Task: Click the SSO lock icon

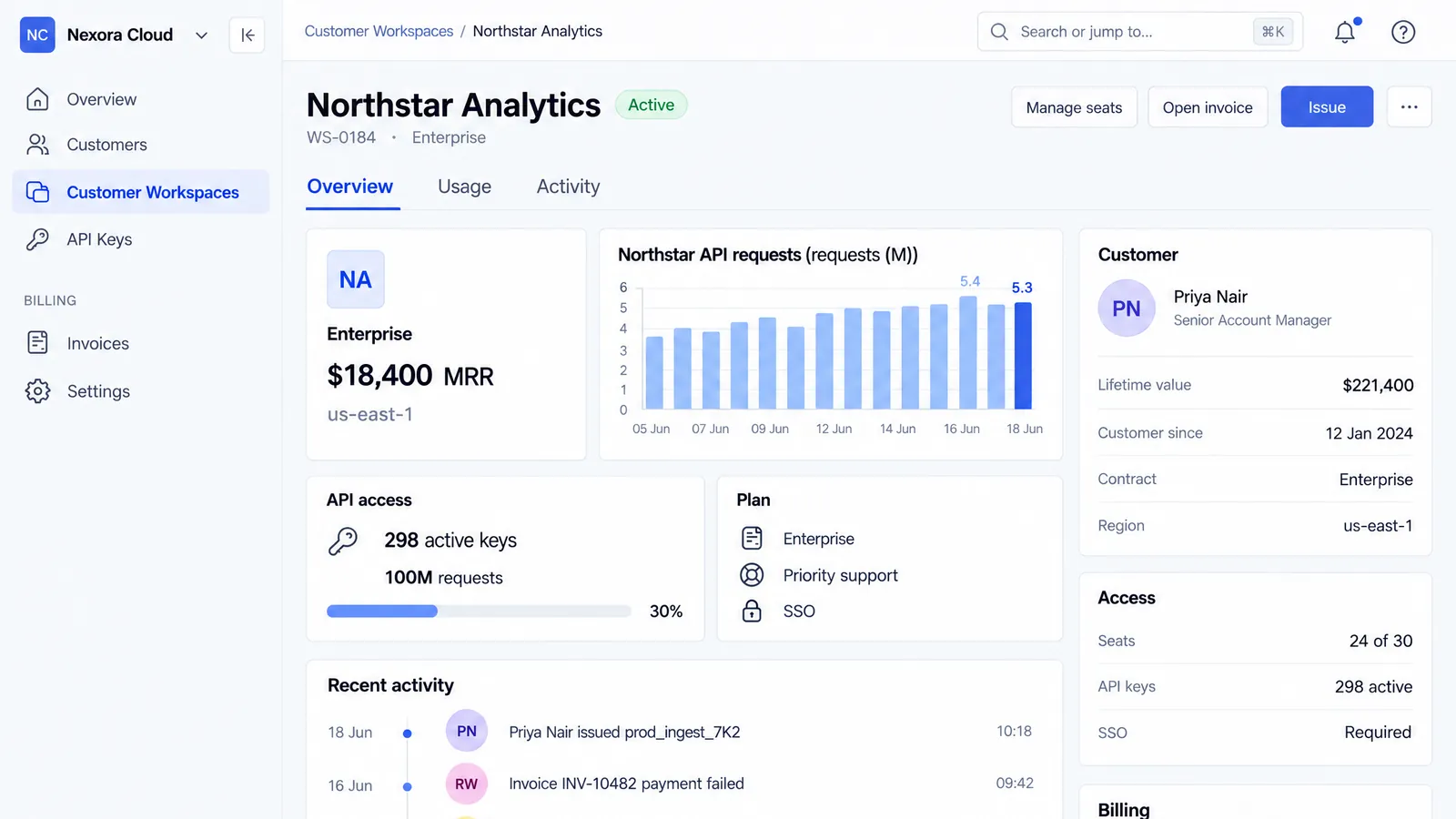Action: click(752, 611)
